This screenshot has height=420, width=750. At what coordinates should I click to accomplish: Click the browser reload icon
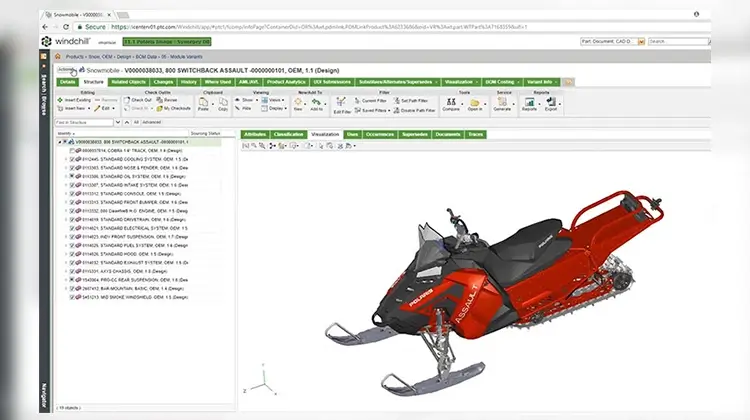pos(66,27)
